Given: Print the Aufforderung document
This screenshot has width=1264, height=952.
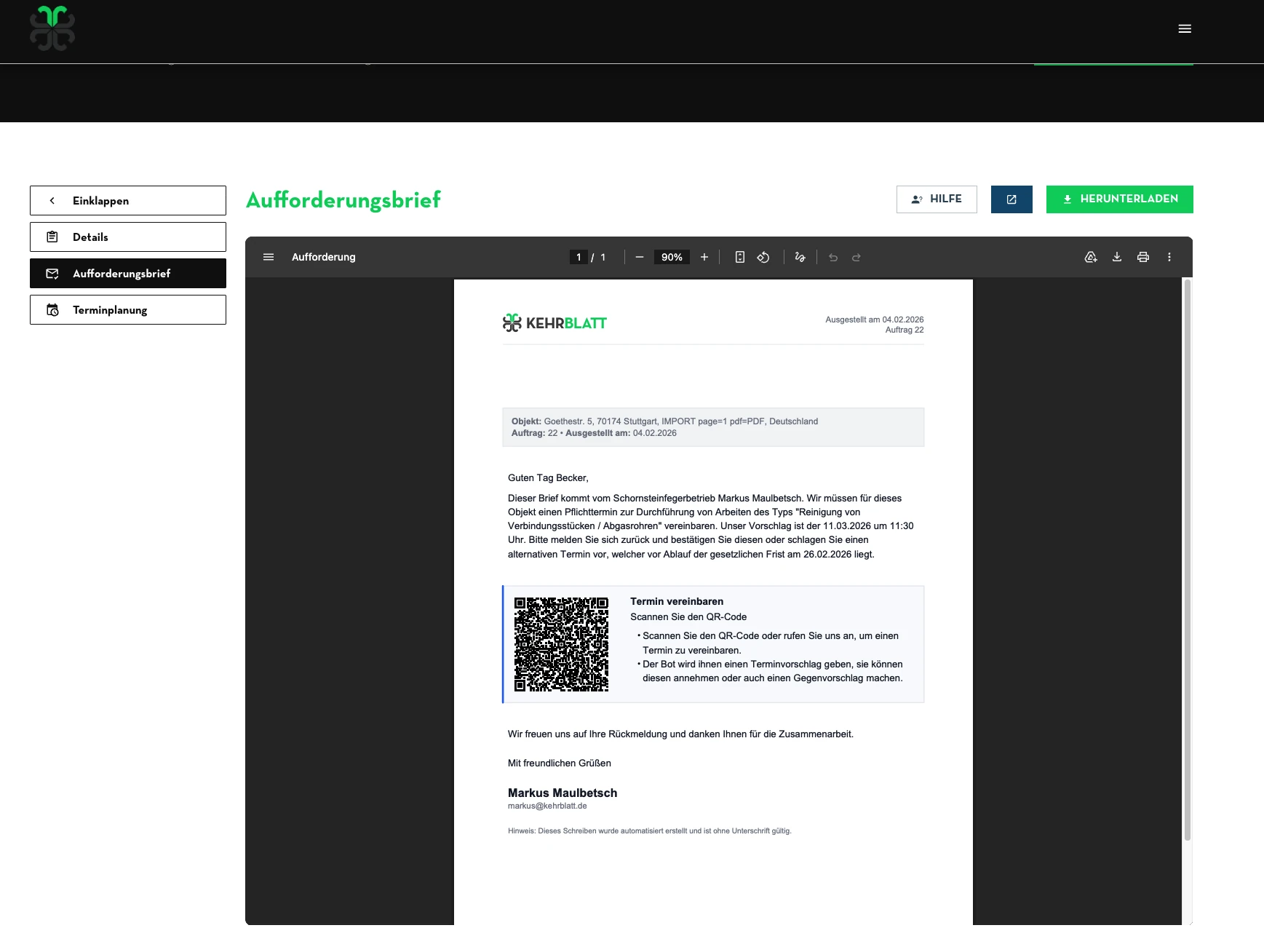Looking at the screenshot, I should click(x=1142, y=257).
